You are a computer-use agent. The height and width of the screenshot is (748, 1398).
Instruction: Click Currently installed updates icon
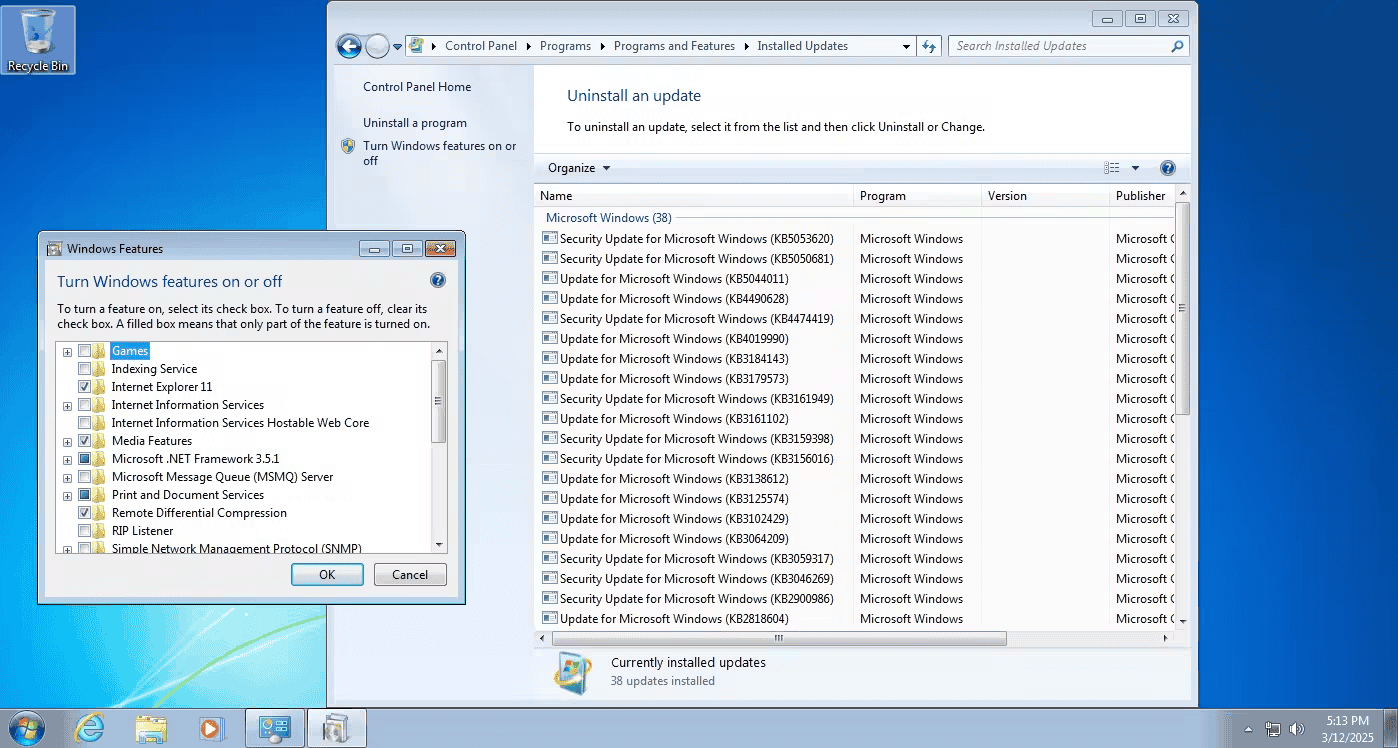[x=573, y=672]
